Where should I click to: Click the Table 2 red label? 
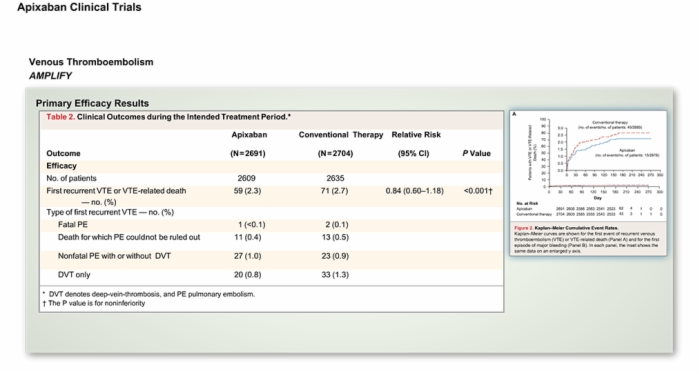(60, 117)
